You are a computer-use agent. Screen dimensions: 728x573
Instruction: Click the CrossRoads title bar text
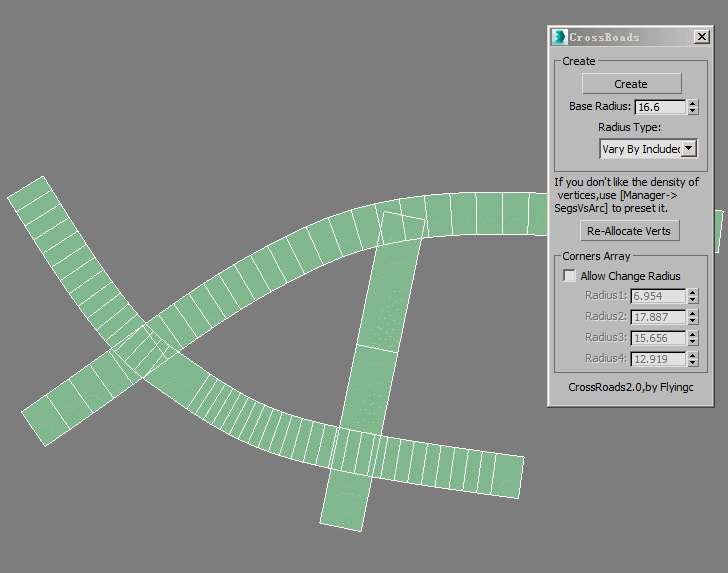point(604,37)
